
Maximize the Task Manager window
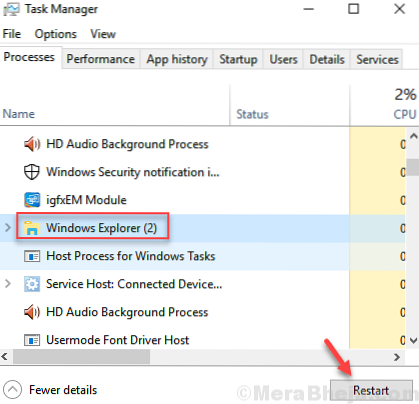coord(354,9)
